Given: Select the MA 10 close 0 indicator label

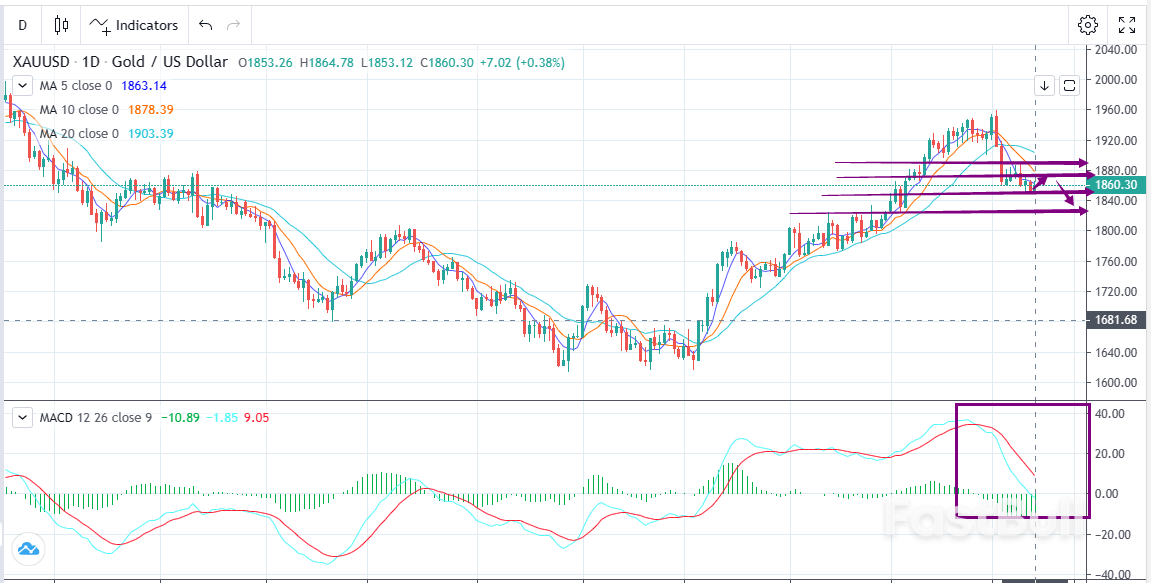Looking at the screenshot, I should pos(79,109).
